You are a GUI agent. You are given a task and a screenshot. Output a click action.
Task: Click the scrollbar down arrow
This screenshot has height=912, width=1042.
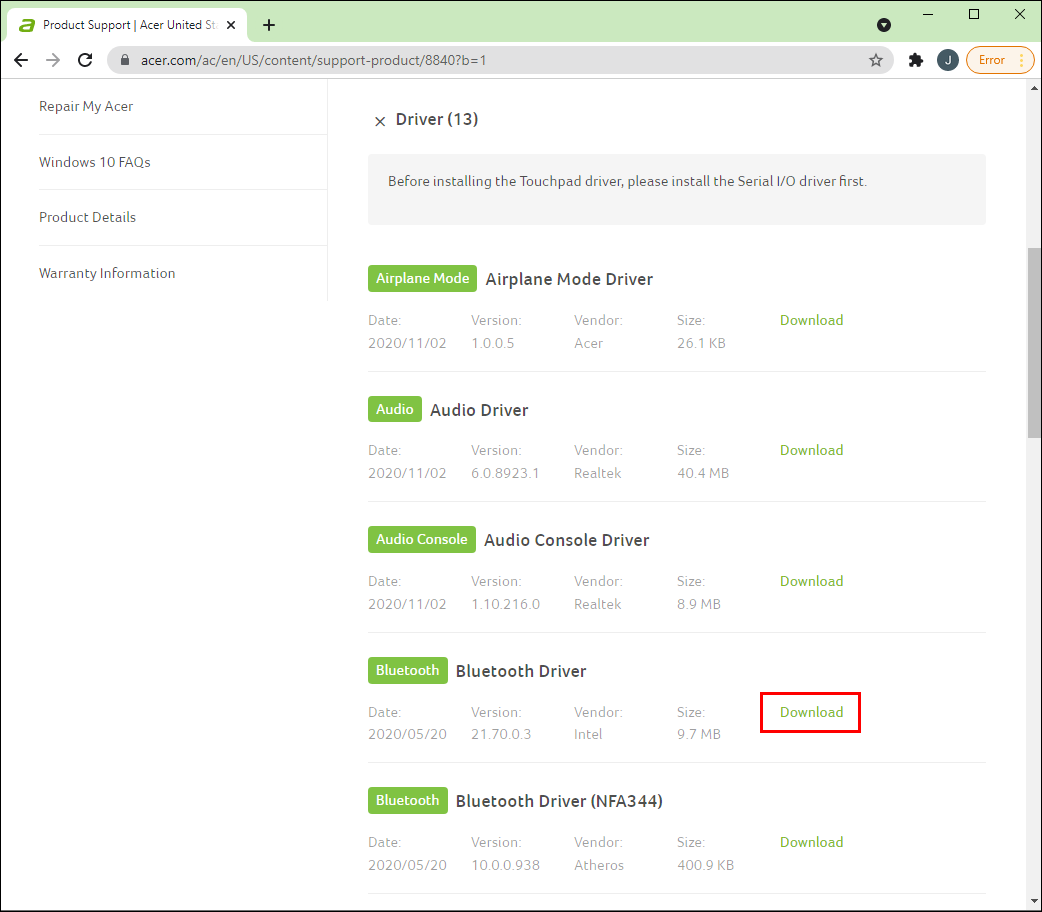pyautogui.click(x=1034, y=903)
